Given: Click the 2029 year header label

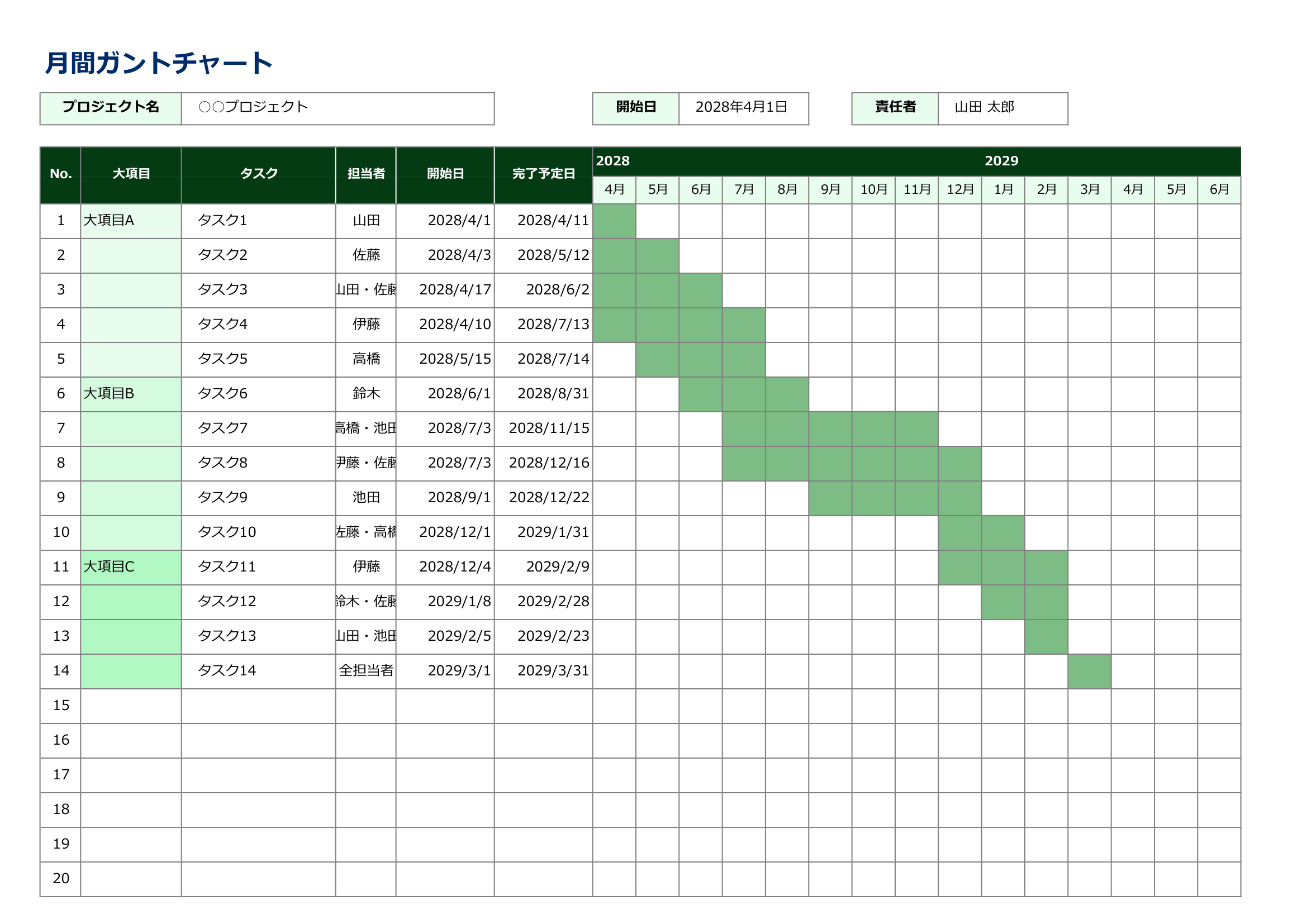Looking at the screenshot, I should (1001, 161).
